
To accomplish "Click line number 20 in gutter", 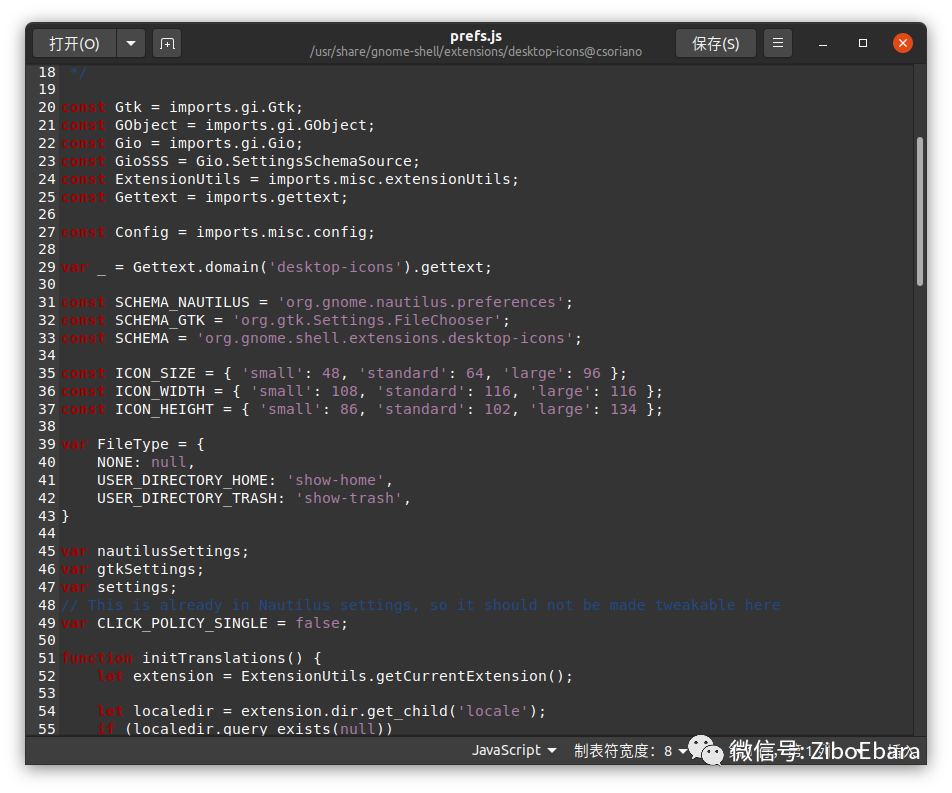I will (x=47, y=107).
